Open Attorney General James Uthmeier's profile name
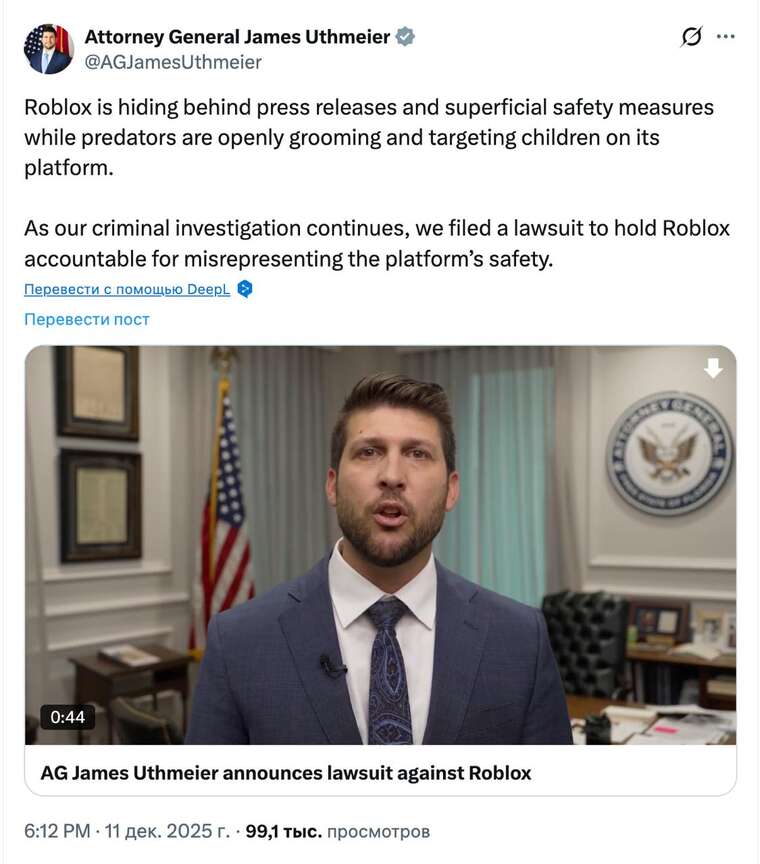Viewport: 760px width, 864px height. (237, 37)
